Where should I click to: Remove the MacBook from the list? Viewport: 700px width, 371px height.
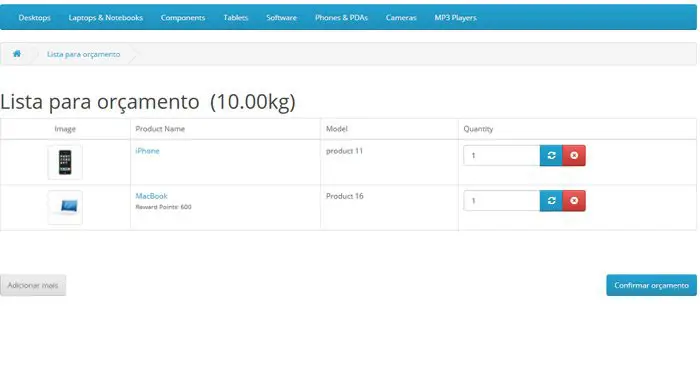click(574, 201)
